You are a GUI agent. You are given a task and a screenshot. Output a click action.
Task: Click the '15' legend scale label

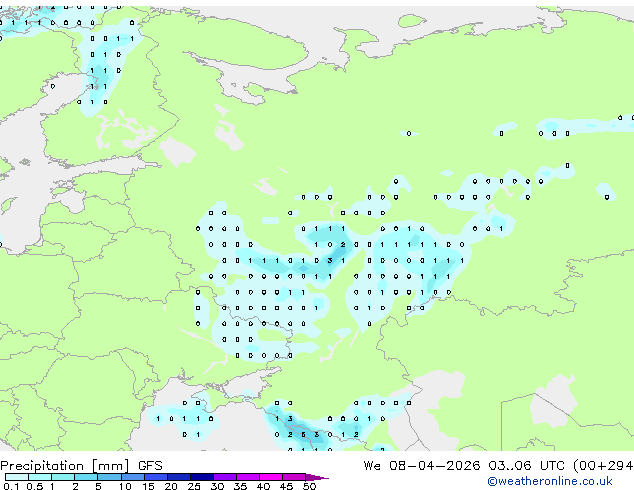[148, 486]
